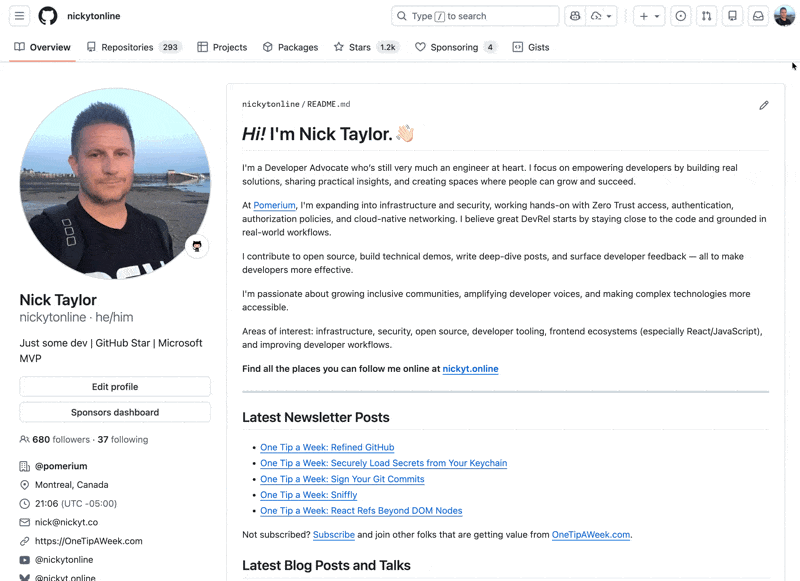
Task: Follow the nickyt.online link in the README
Action: click(470, 368)
